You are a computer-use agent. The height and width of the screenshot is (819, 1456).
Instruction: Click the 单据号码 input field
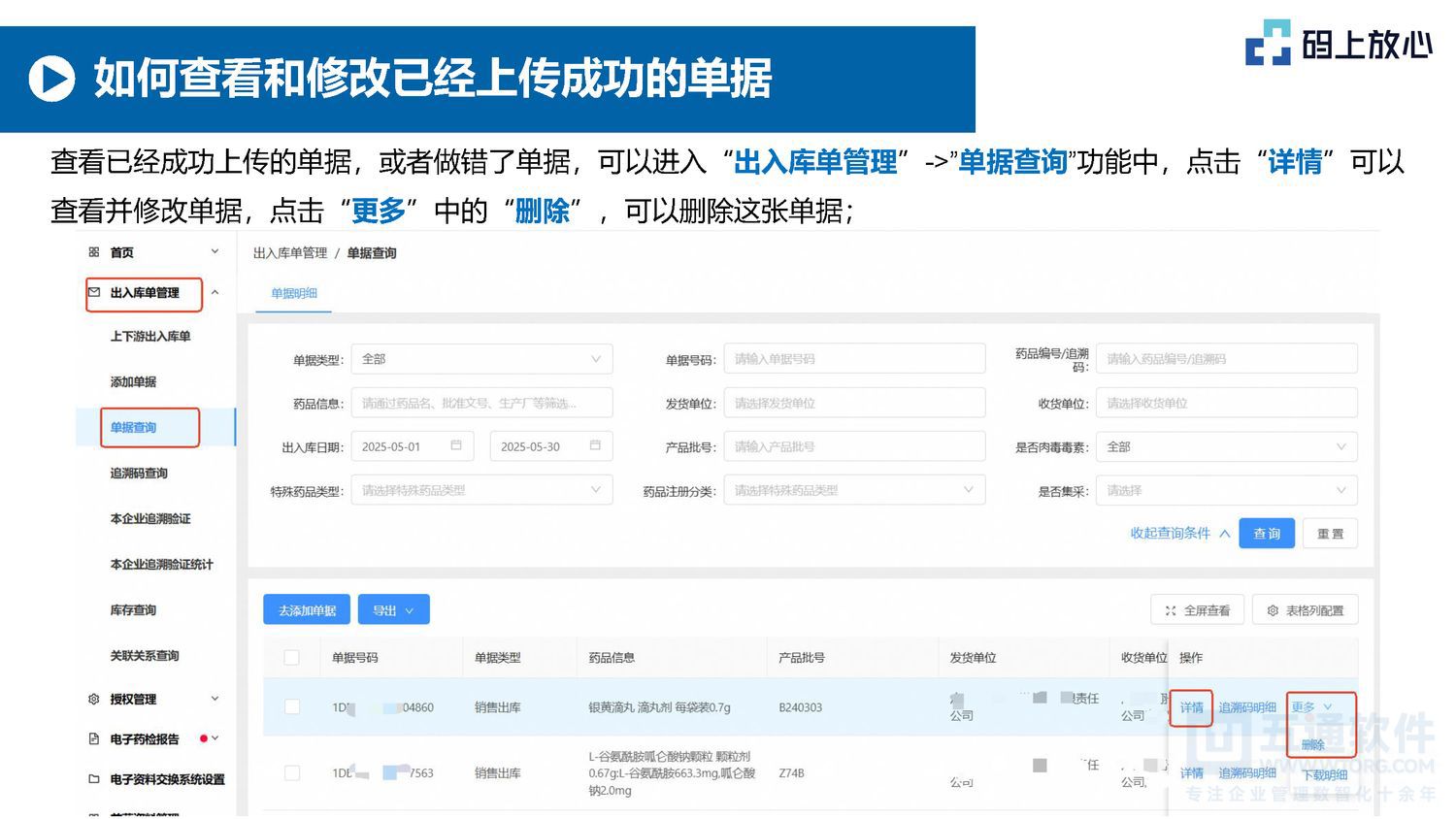tap(854, 358)
